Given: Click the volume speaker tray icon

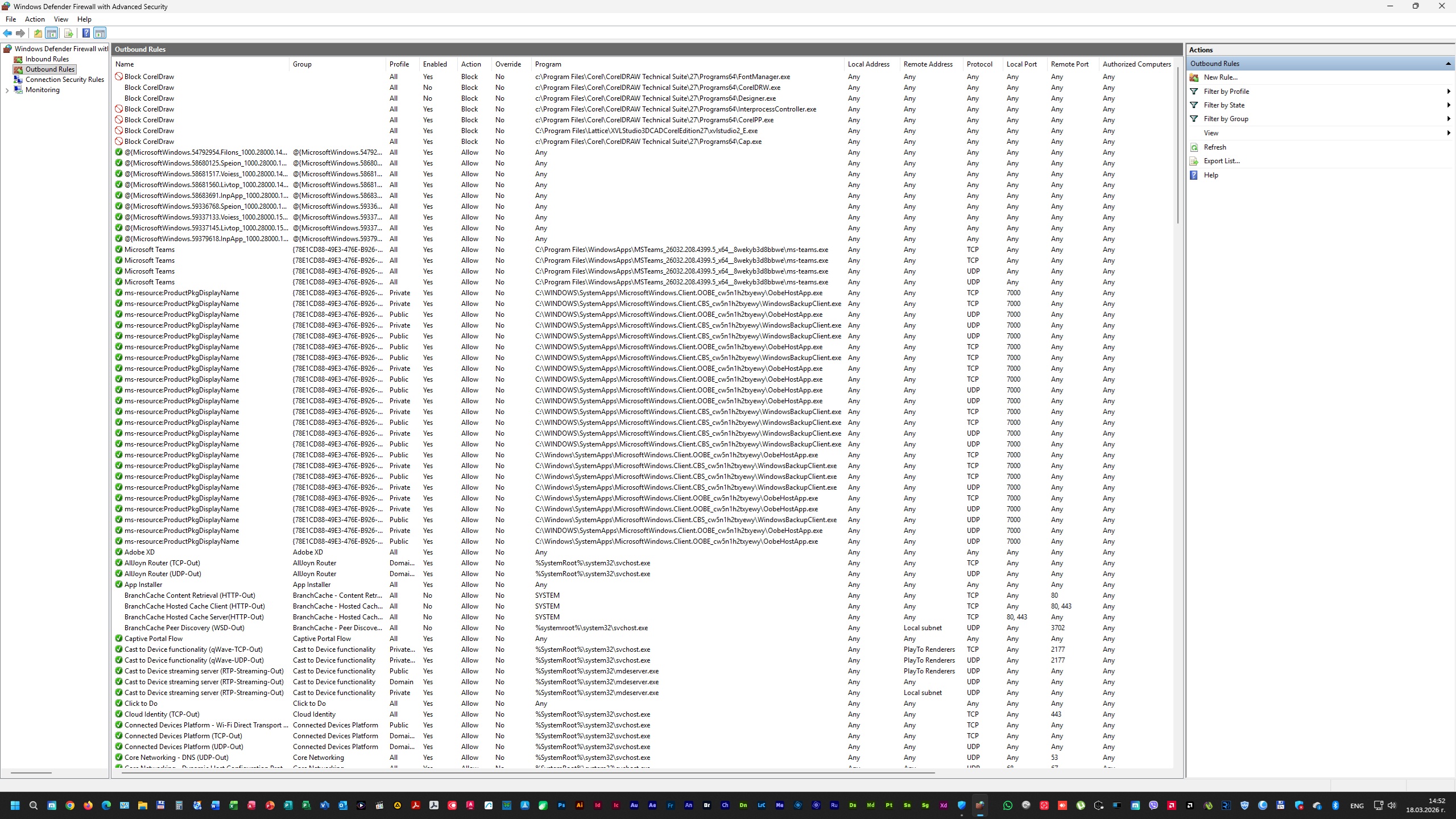Looking at the screenshot, I should pyautogui.click(x=1391, y=805).
